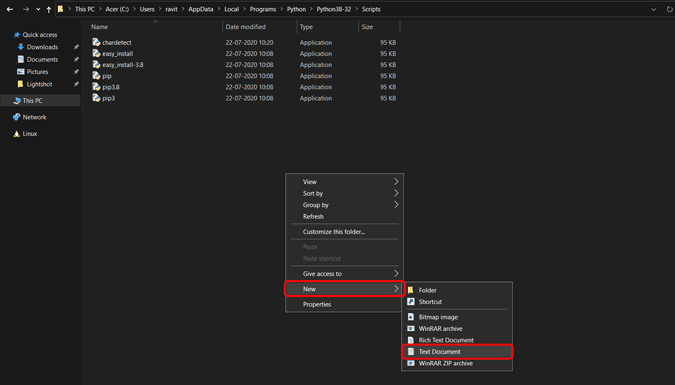This screenshot has width=675, height=385.
Task: Click the Forward navigation arrow
Action: [26, 9]
